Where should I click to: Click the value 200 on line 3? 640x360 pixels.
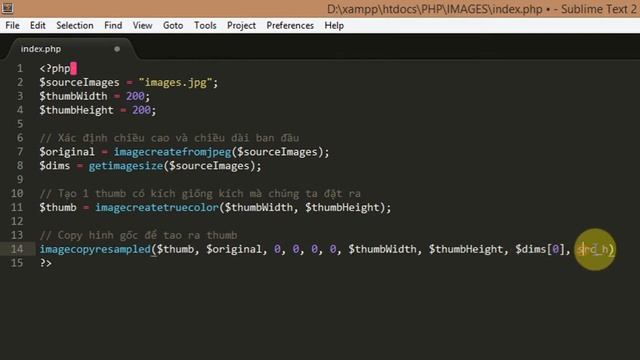pos(135,96)
